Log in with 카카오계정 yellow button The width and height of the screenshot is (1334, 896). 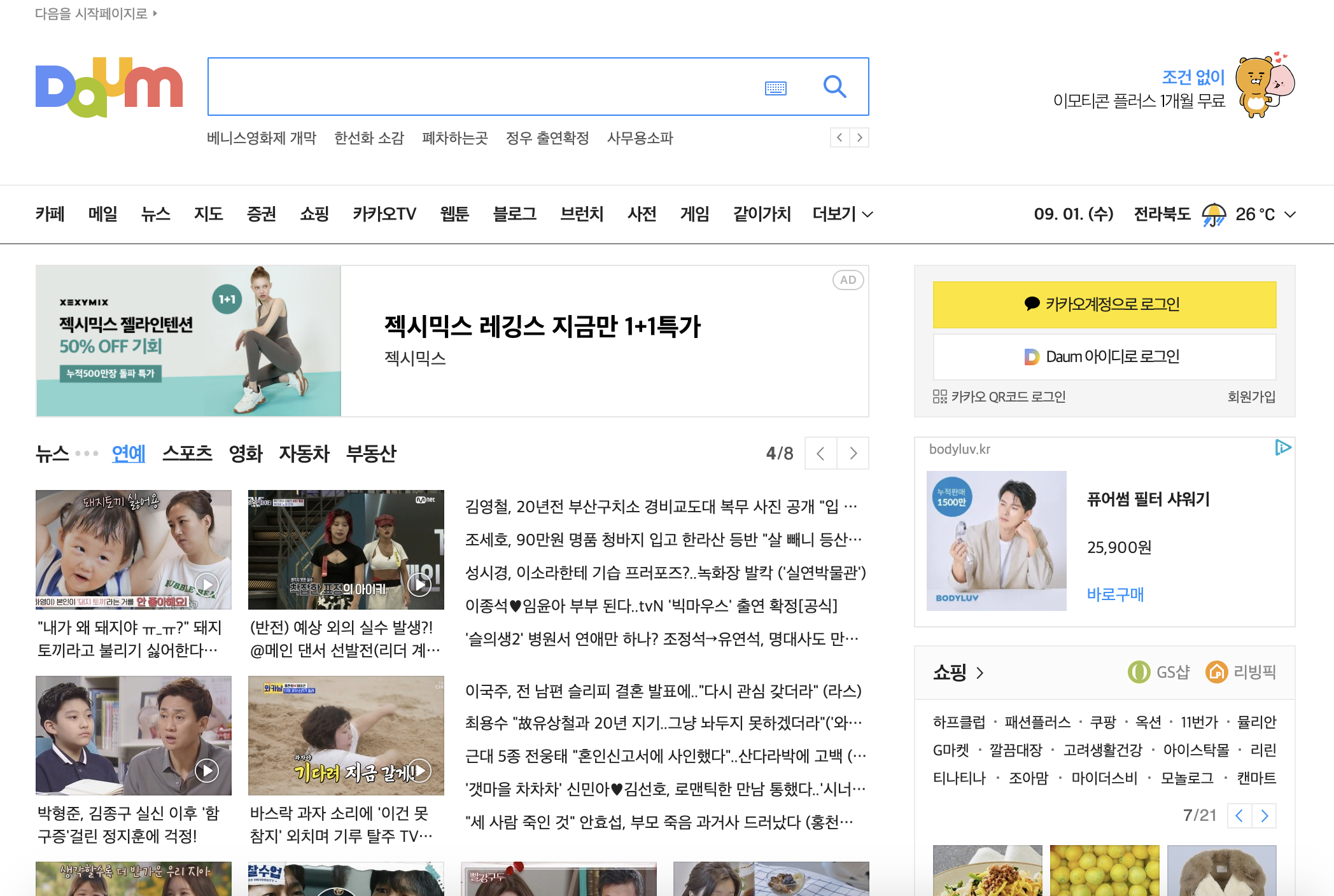coord(1104,305)
